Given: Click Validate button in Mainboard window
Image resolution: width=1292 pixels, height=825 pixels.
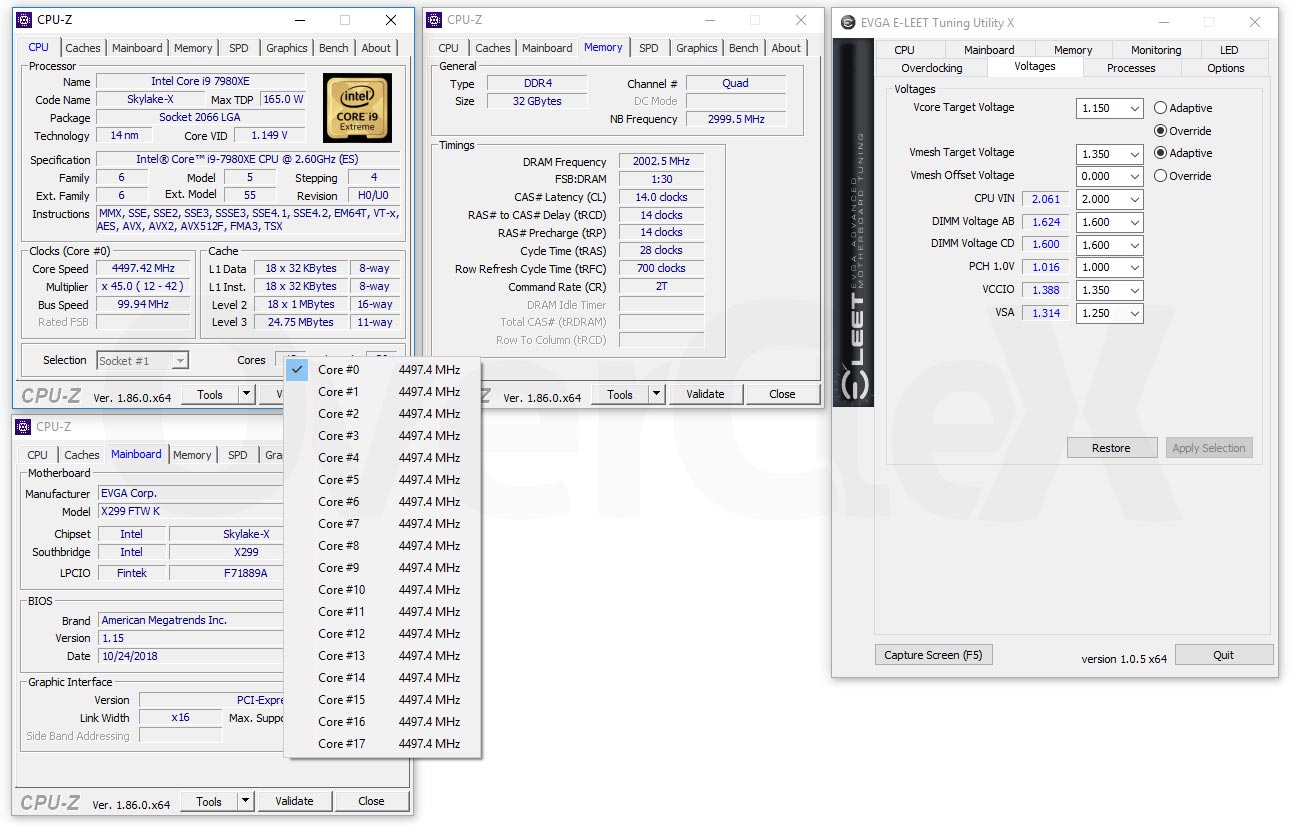Looking at the screenshot, I should click(x=294, y=801).
